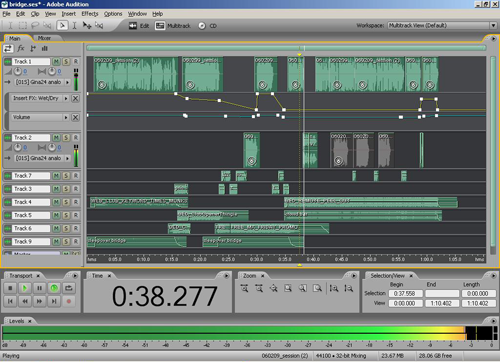This screenshot has height=362, width=500.
Task: Mute Track 9
Action: point(56,241)
